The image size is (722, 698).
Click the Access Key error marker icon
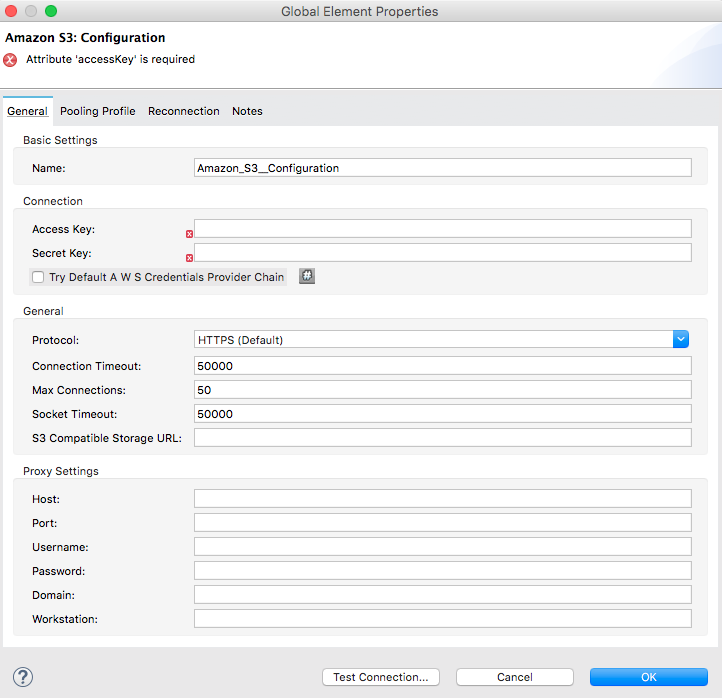point(189,234)
